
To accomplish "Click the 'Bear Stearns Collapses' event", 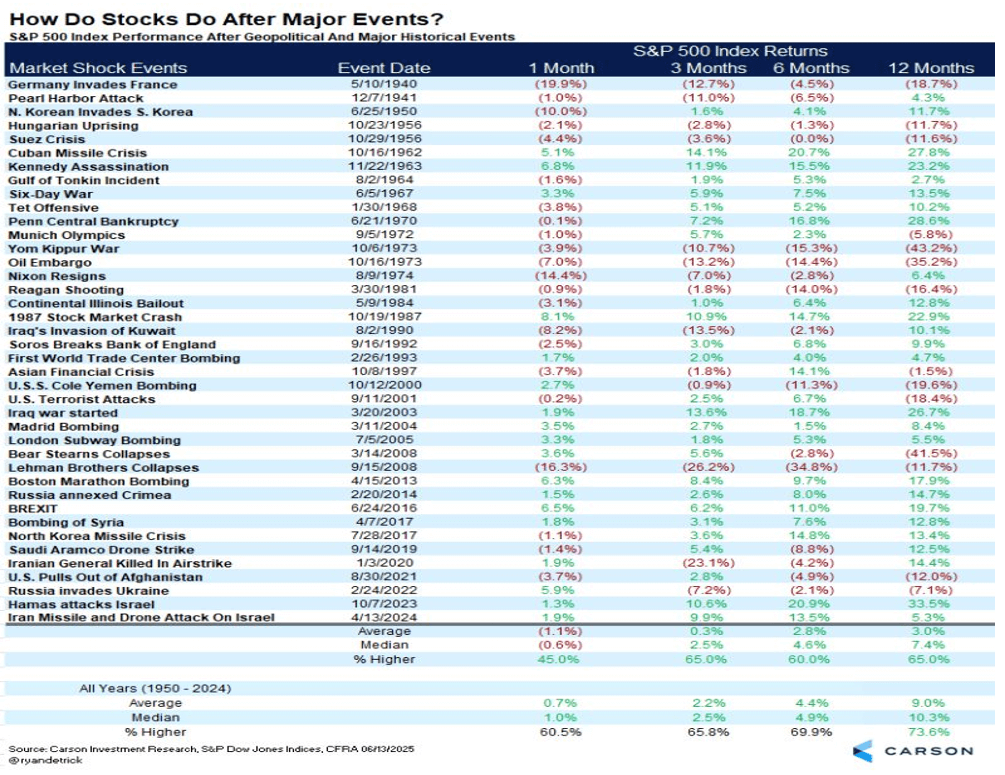I will coord(88,454).
